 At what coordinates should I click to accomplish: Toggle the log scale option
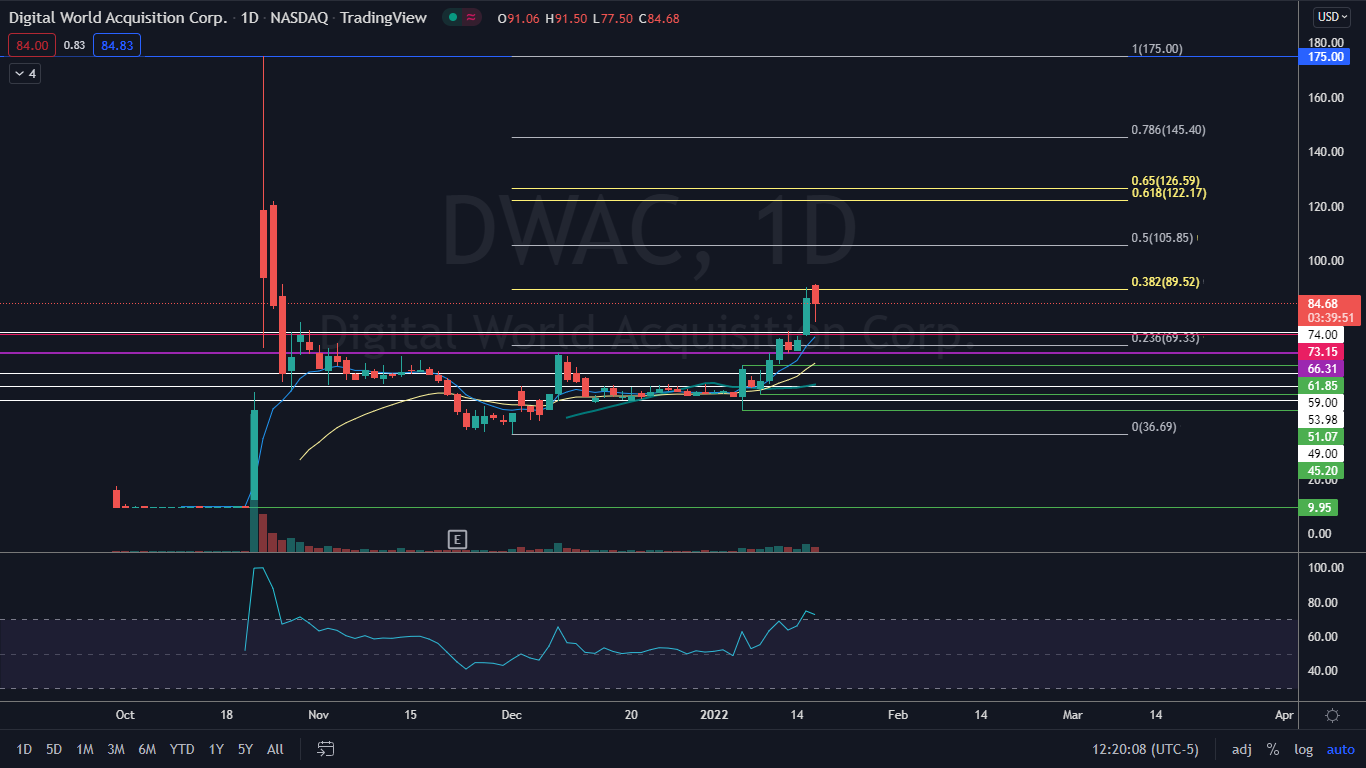[x=1303, y=749]
